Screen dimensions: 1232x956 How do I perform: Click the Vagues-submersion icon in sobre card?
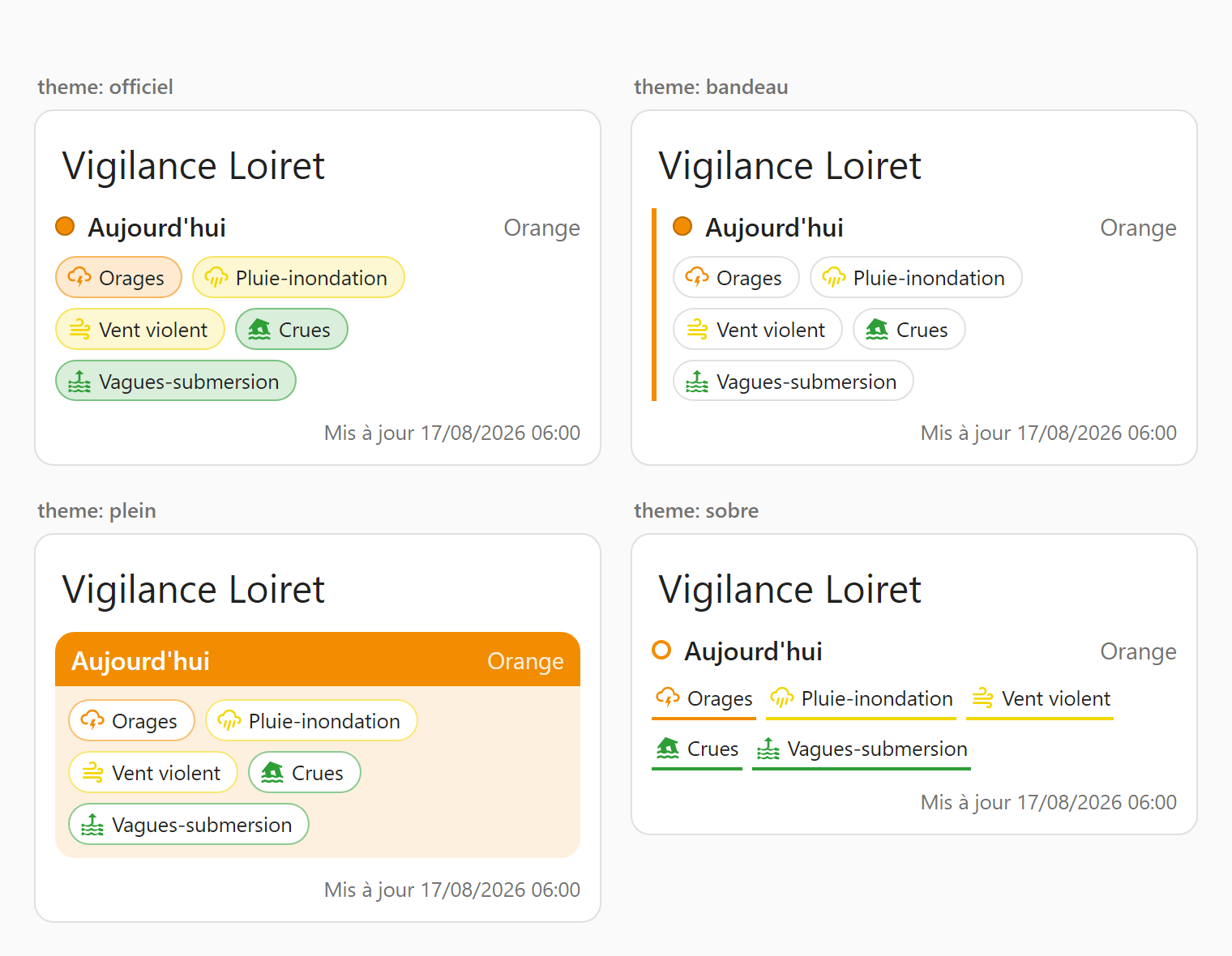[768, 749]
